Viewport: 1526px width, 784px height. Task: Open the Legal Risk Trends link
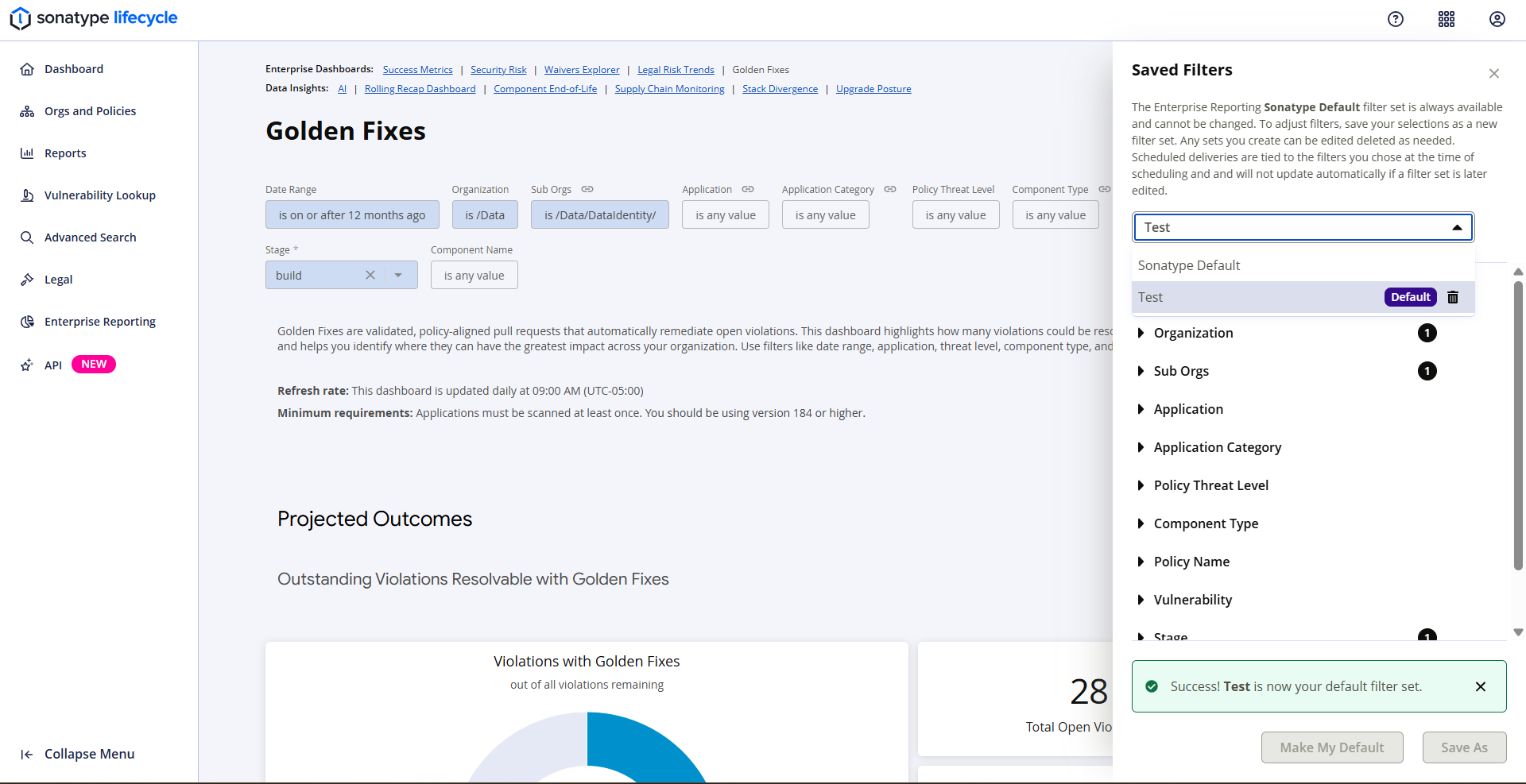676,70
